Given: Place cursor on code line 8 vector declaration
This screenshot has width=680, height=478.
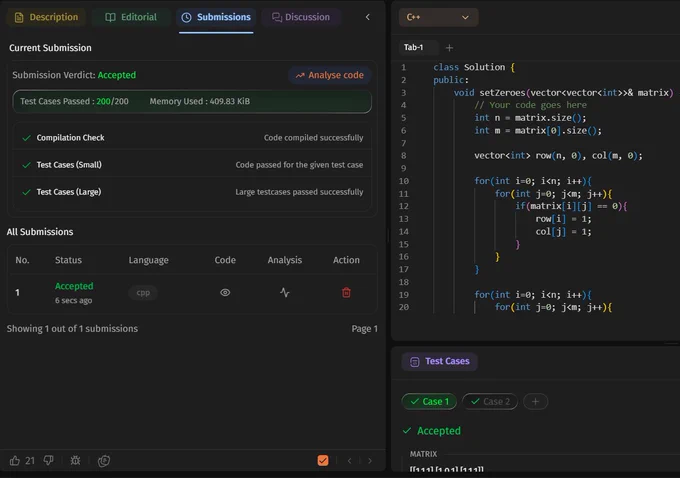Looking at the screenshot, I should [558, 156].
